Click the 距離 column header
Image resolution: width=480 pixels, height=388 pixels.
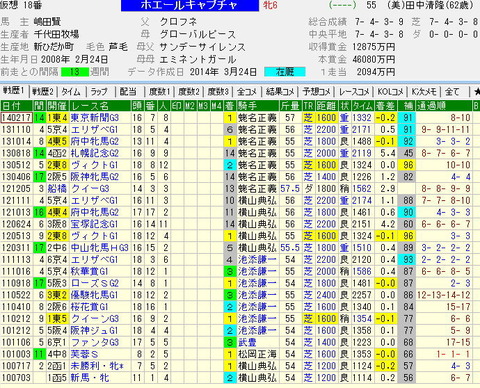[326, 106]
